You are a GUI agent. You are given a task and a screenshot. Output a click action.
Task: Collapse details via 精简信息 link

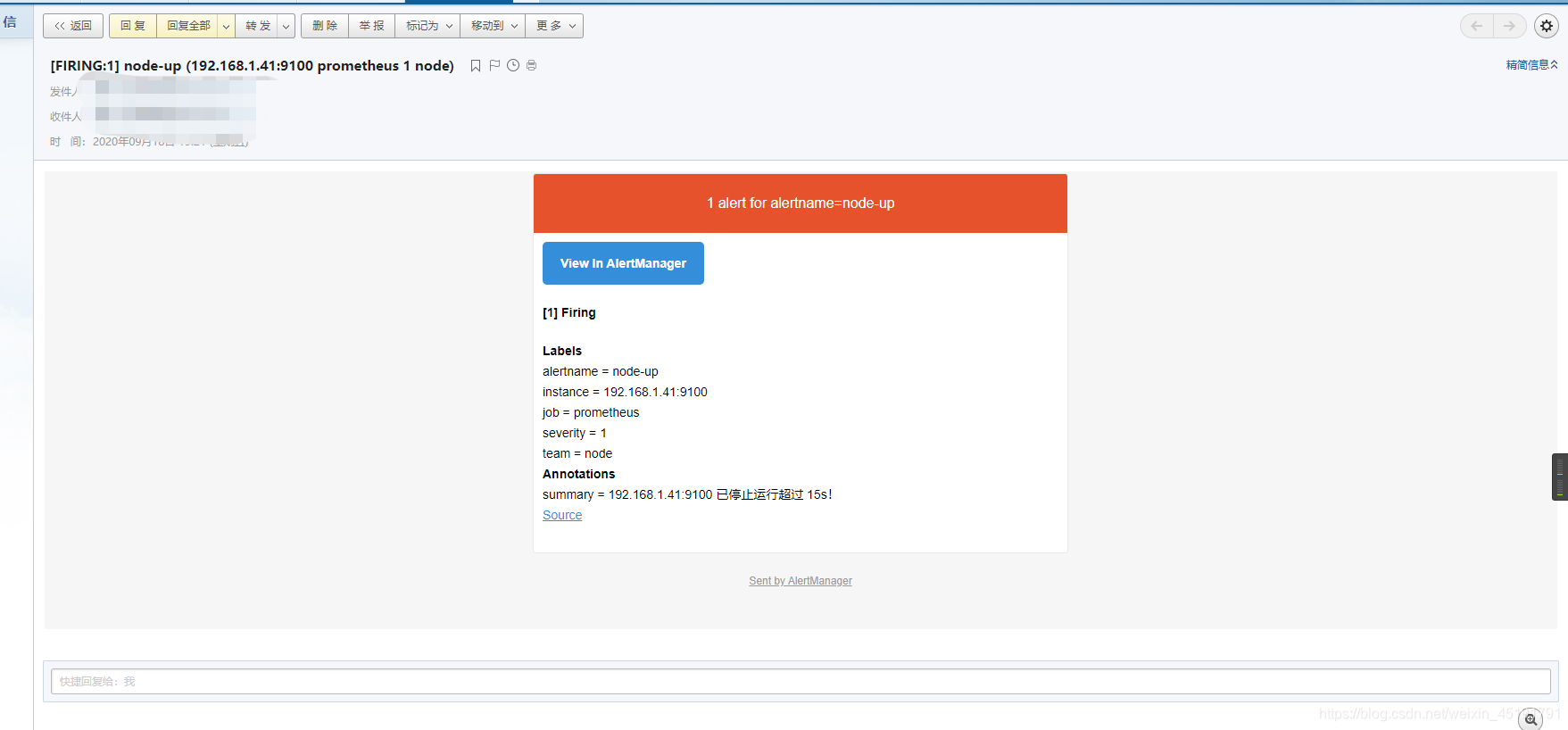click(x=1531, y=64)
